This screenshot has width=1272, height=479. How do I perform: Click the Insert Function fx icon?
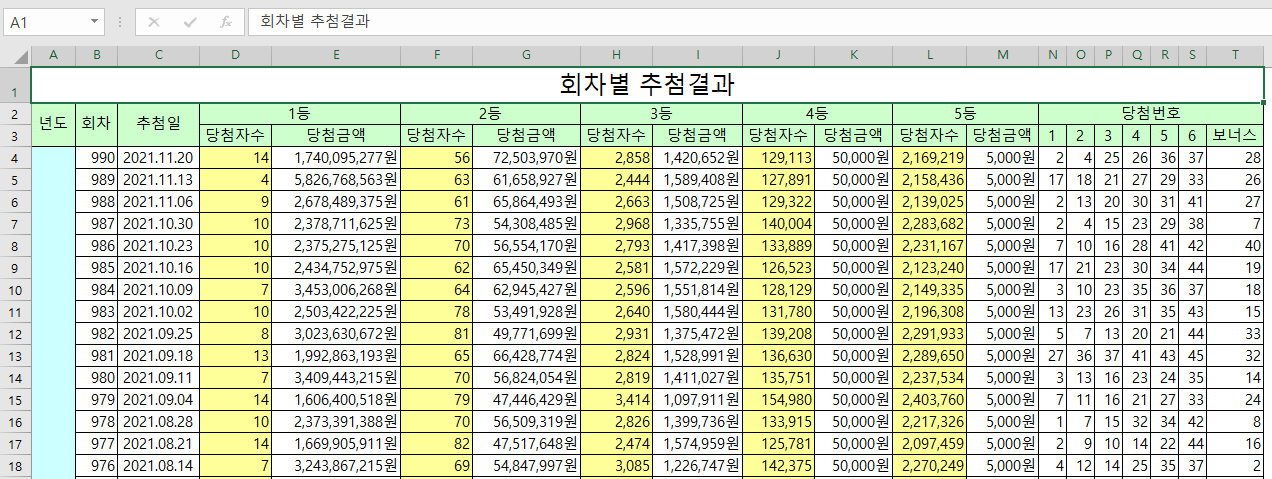pos(226,21)
